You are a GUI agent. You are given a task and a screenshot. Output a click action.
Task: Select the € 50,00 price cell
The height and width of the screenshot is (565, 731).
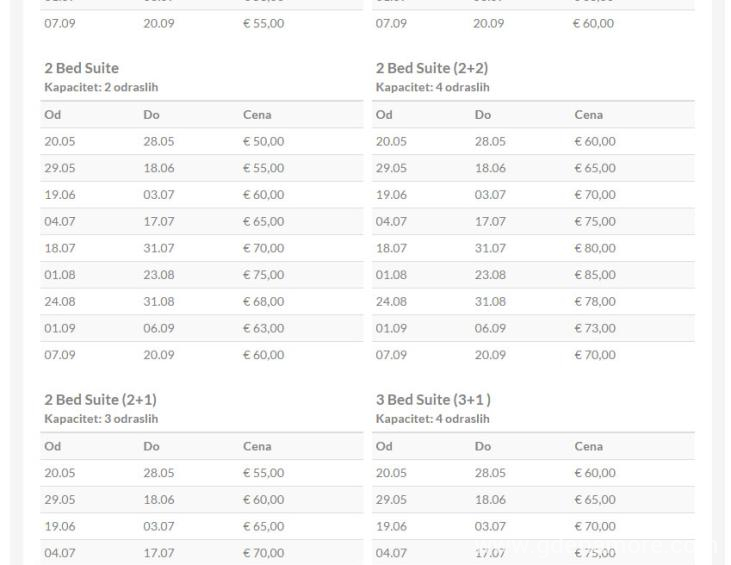(263, 142)
